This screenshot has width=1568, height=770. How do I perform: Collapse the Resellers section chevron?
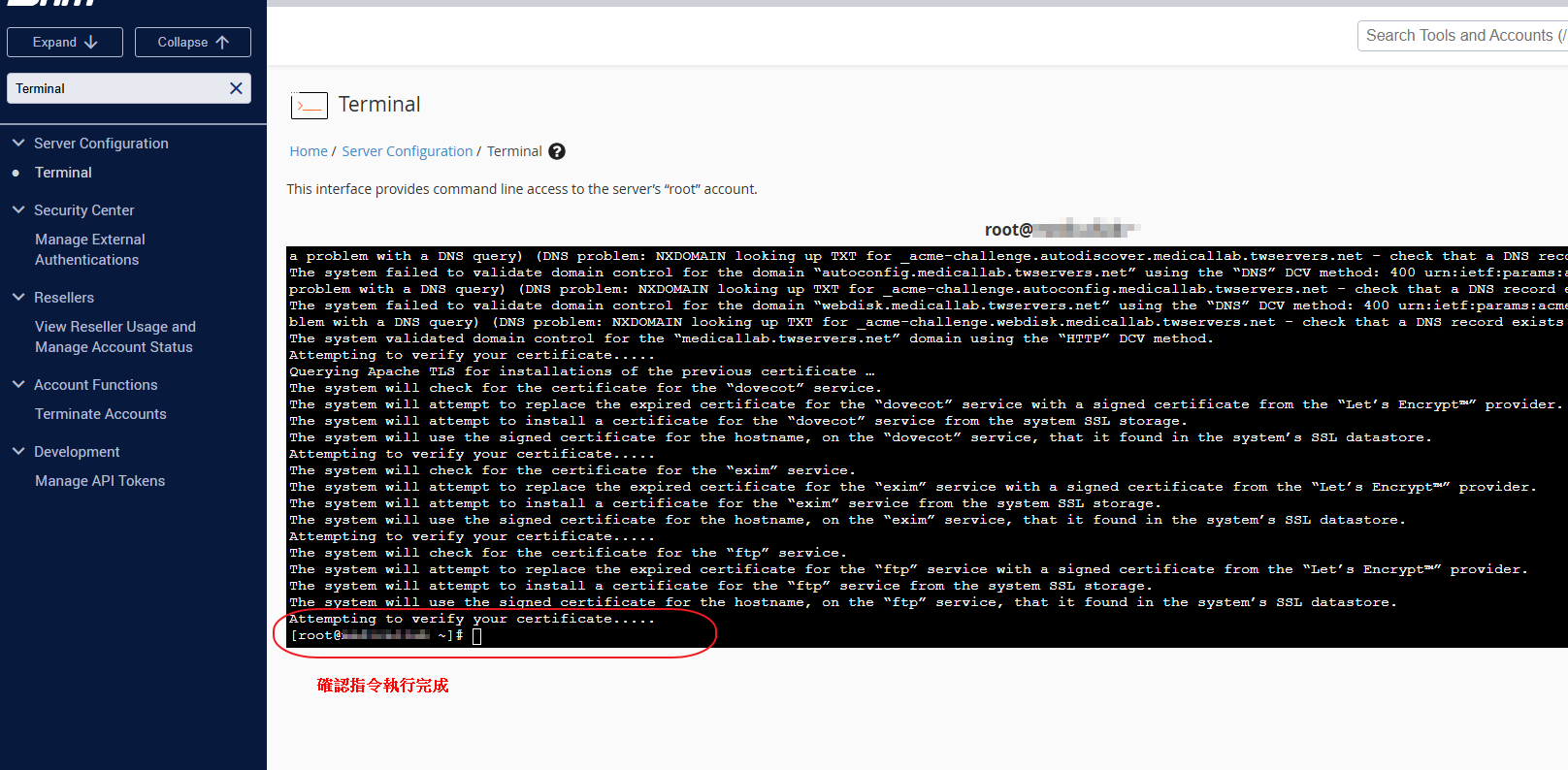(18, 297)
